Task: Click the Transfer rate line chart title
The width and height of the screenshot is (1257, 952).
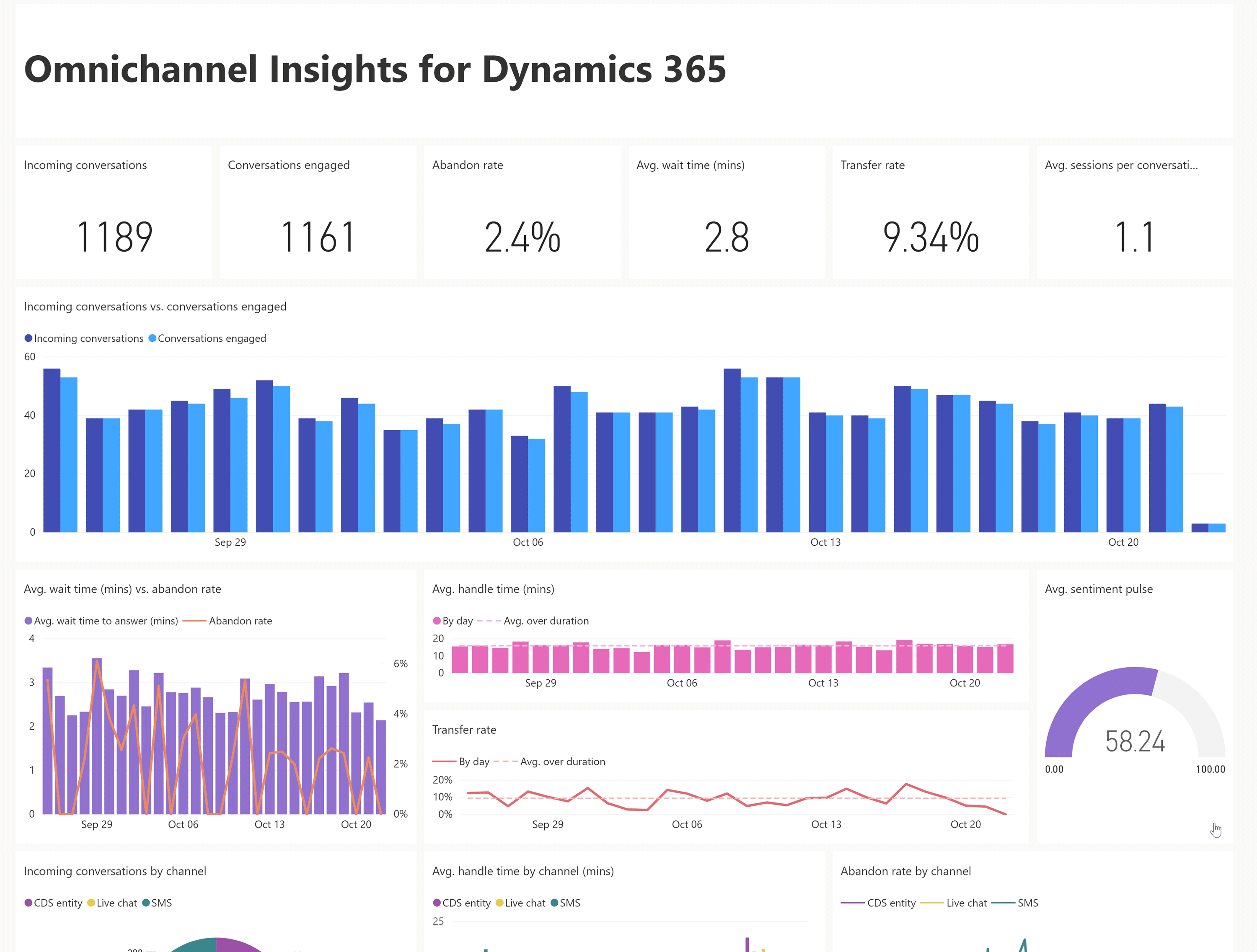Action: pyautogui.click(x=464, y=730)
